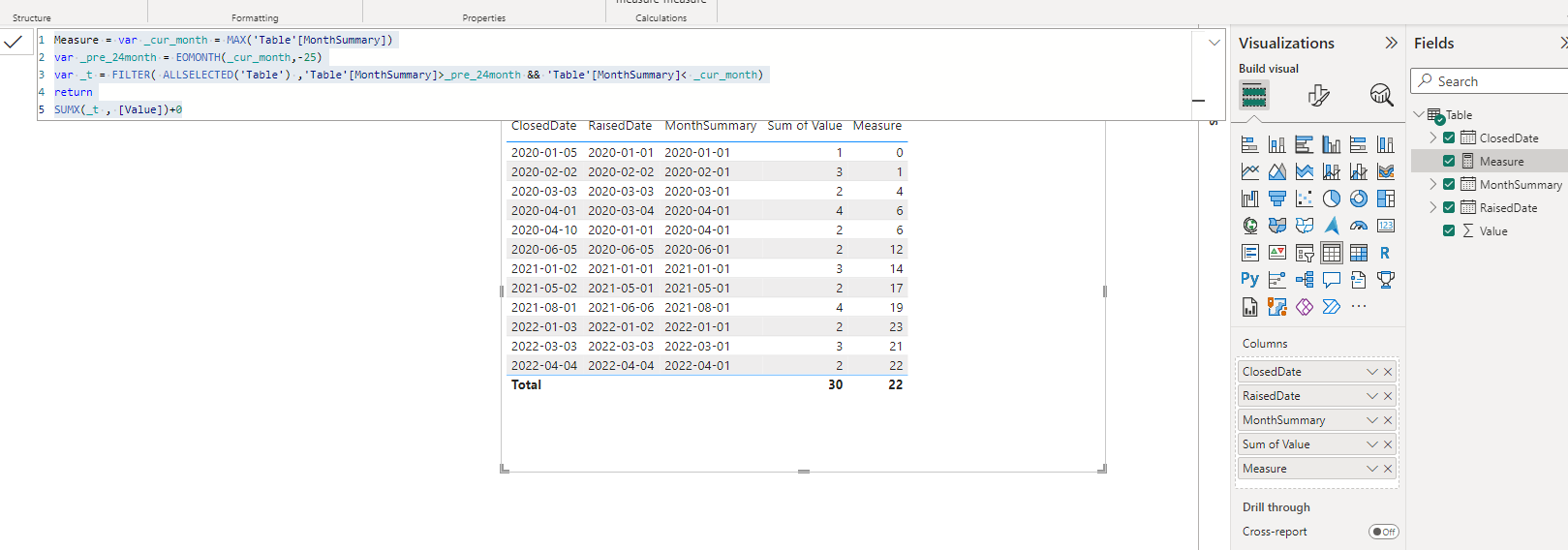Remove ClosedDate from the Columns well
This screenshot has height=550, width=1568.
1388,372
